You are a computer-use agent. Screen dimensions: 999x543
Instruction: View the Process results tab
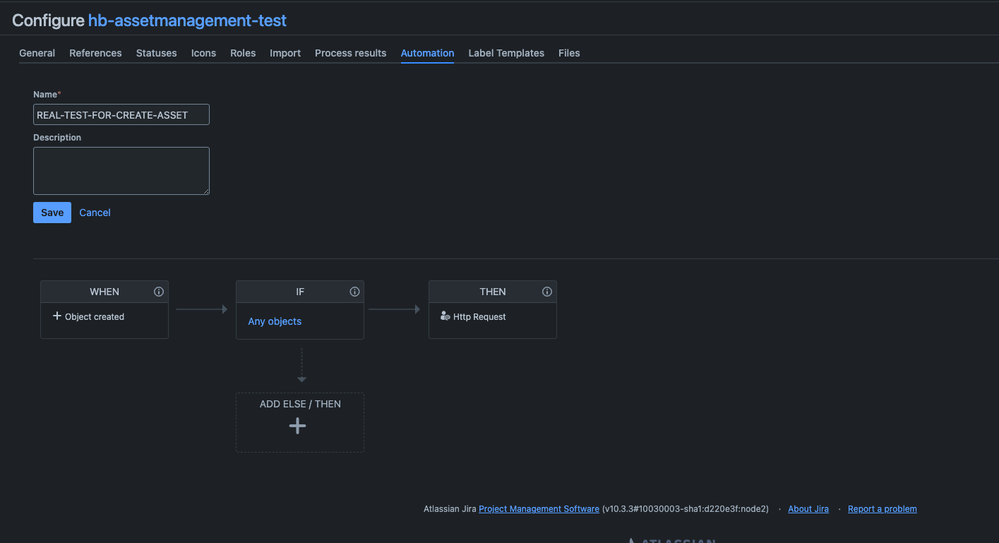(350, 53)
